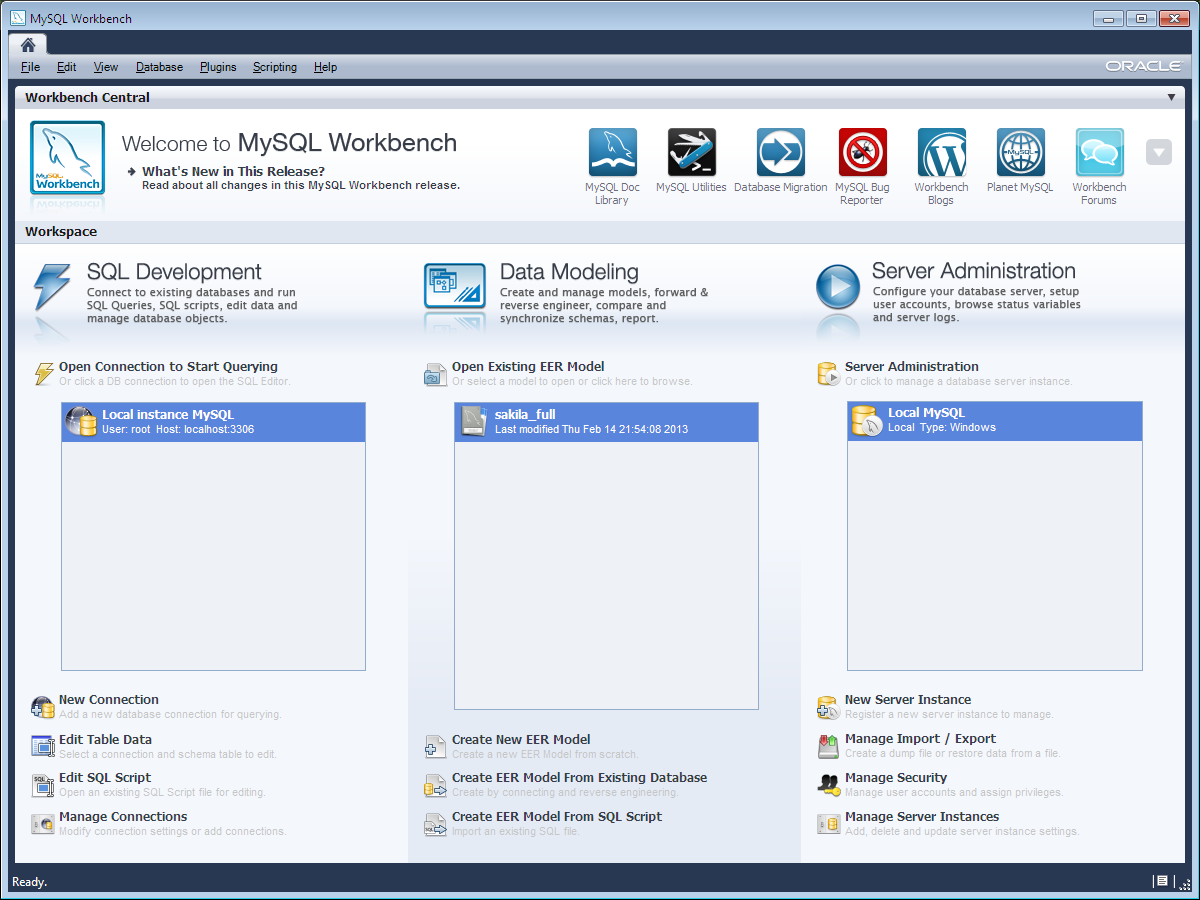Click the SQL Development lightning bolt icon

[x=52, y=288]
